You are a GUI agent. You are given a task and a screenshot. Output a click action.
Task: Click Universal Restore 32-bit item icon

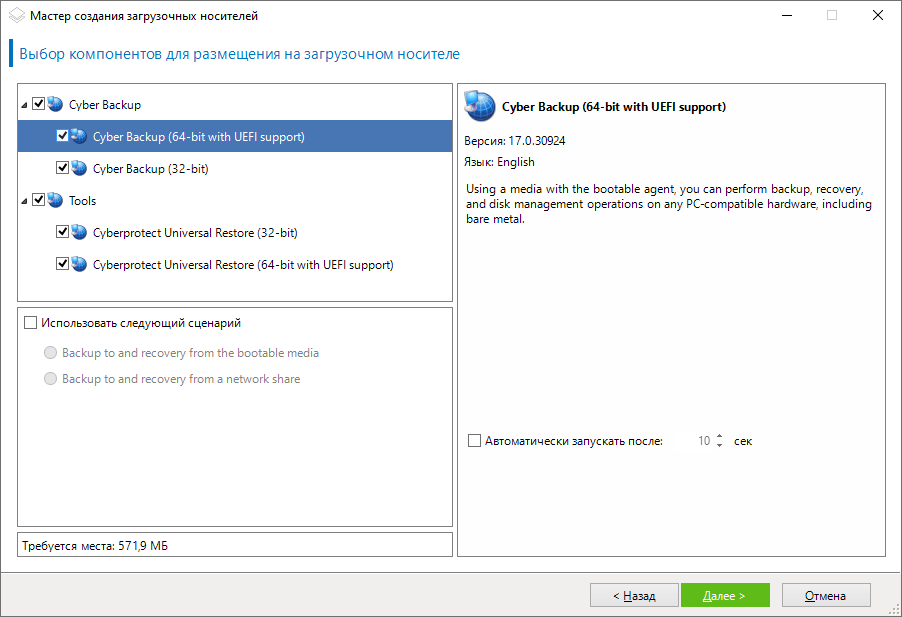(x=79, y=232)
